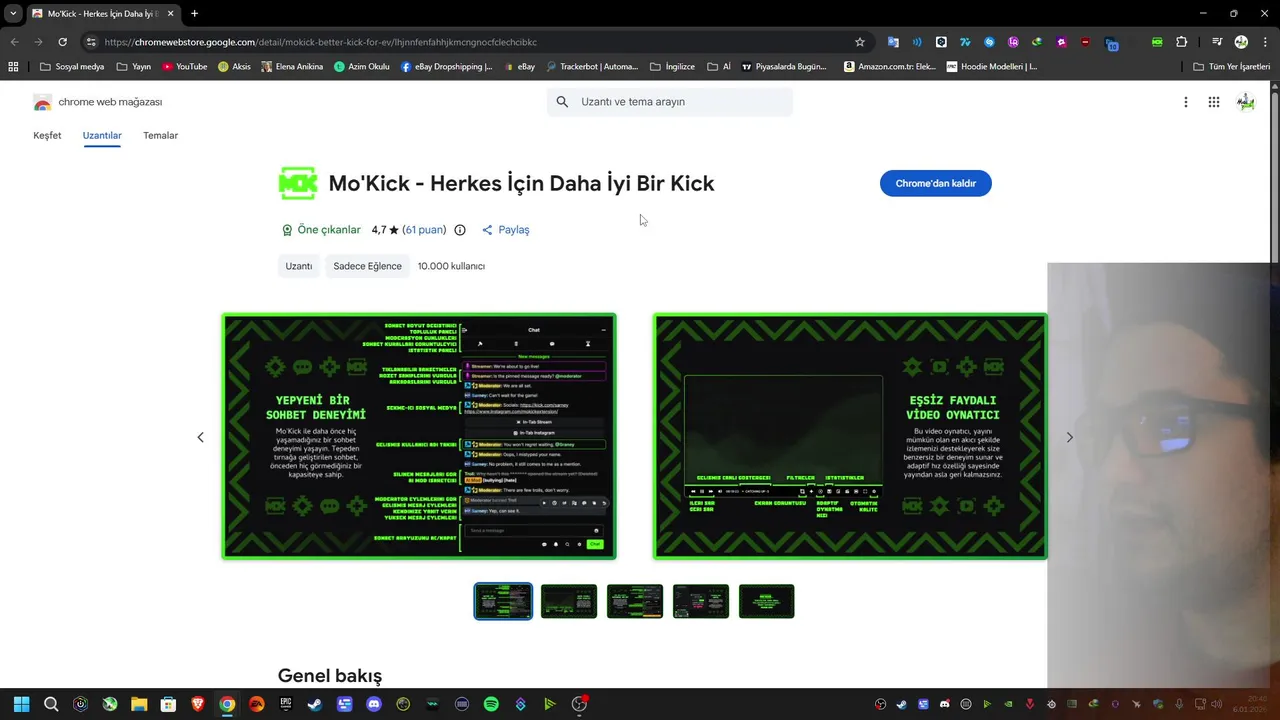Open Trackerbot bookmark
The width and height of the screenshot is (1280, 720).
pos(592,67)
